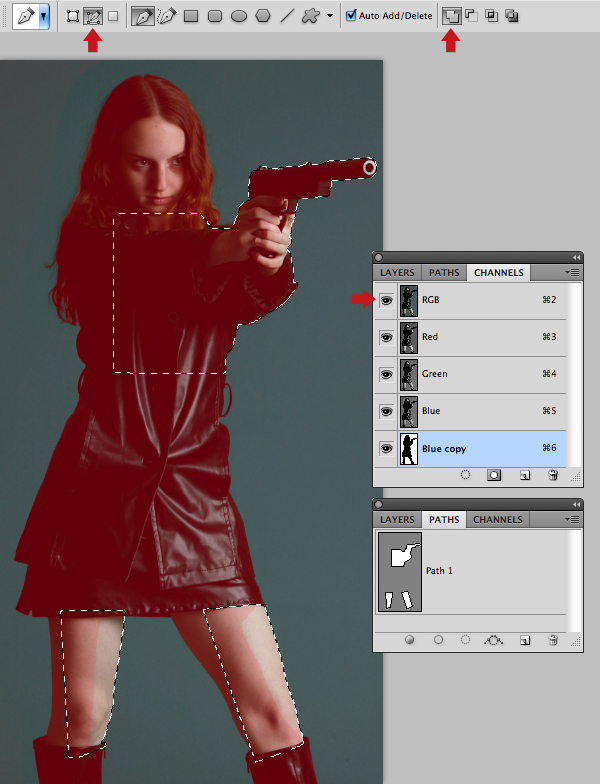The width and height of the screenshot is (600, 784).
Task: Load path as a selection icon
Action: coord(465,640)
